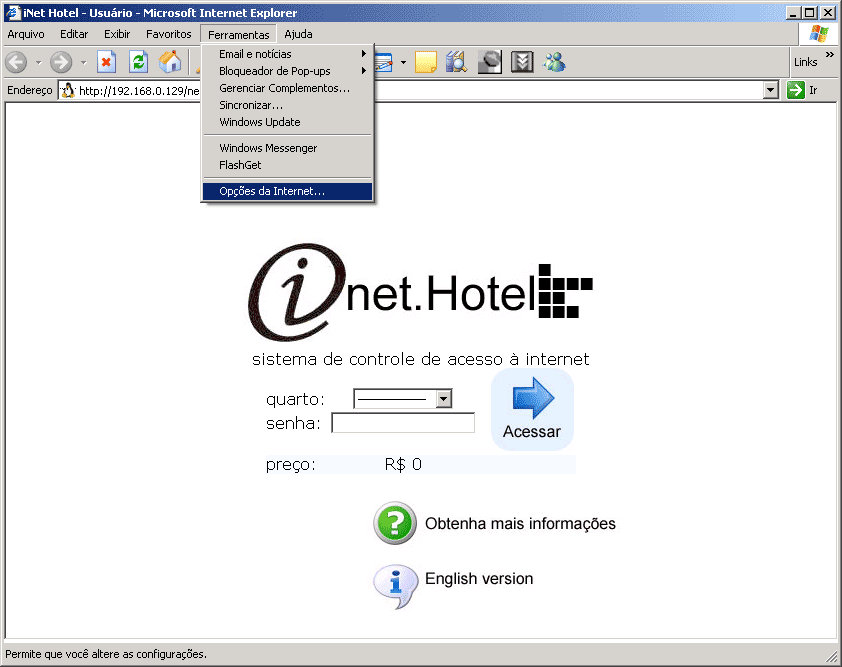Open the Editar menu
842x667 pixels.
(74, 34)
